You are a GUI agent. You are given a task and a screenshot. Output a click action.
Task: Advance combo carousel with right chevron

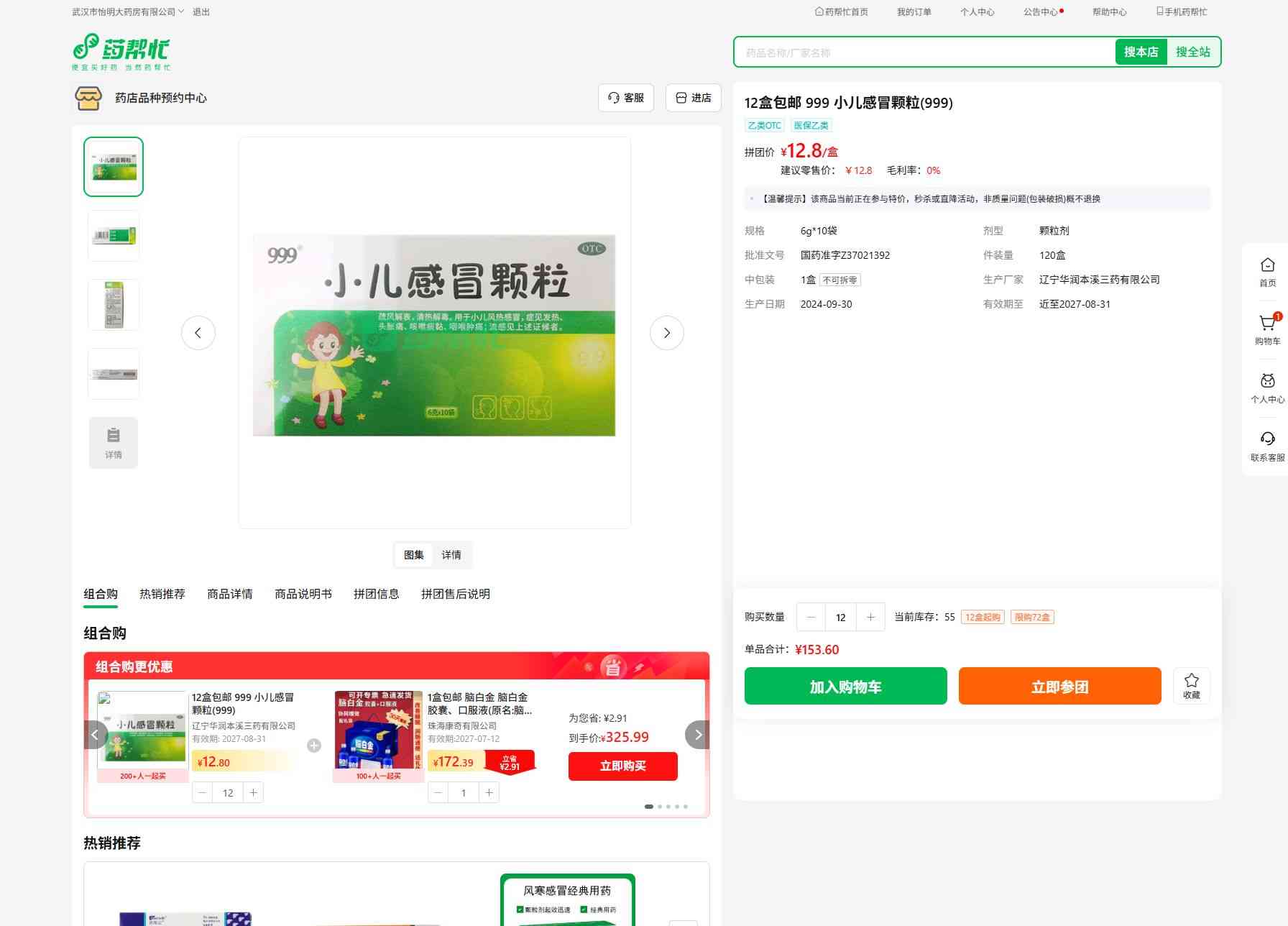point(697,735)
